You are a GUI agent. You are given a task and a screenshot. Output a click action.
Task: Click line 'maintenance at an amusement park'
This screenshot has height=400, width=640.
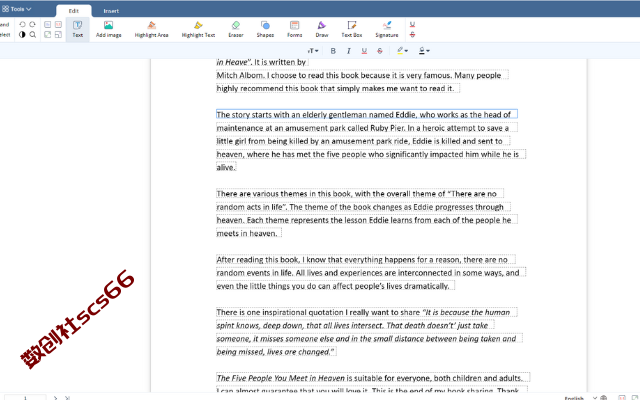(367, 128)
